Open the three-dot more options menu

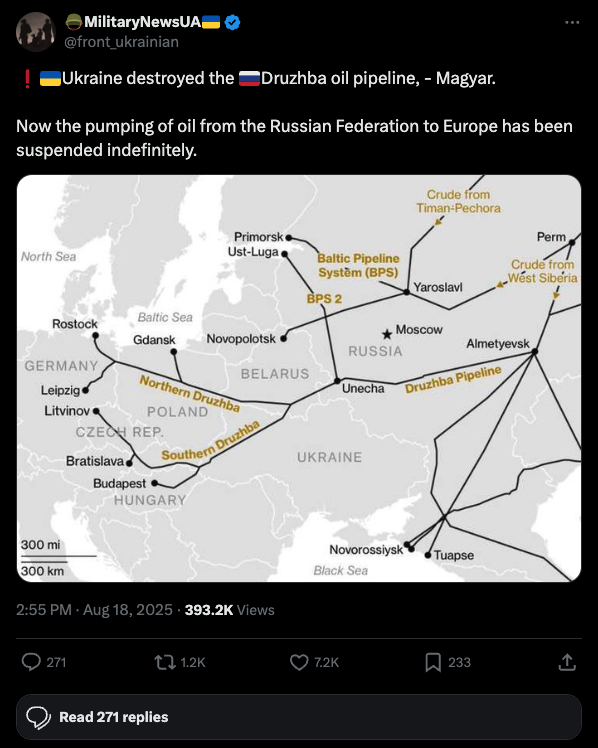coord(572,22)
